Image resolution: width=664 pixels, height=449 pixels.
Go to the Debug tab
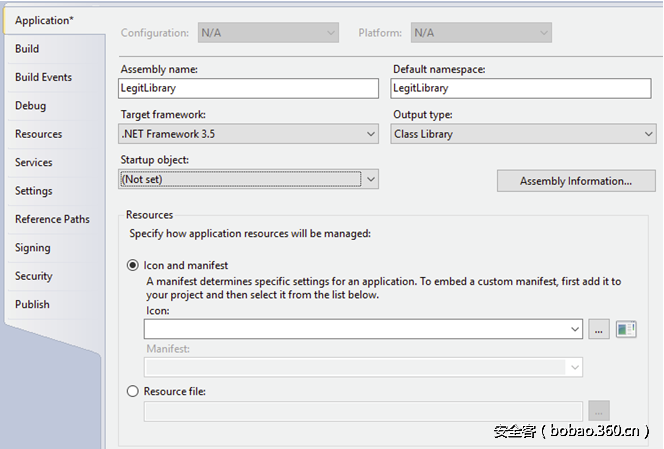30,106
